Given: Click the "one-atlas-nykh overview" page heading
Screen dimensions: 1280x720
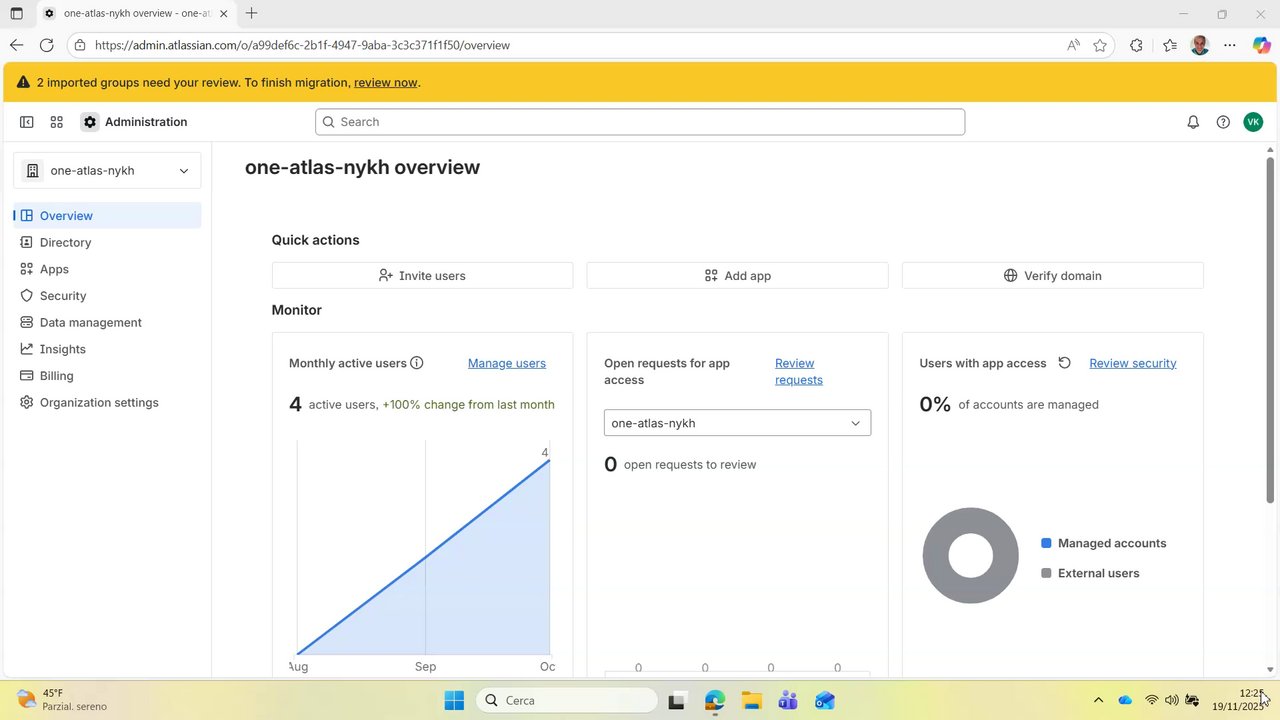Looking at the screenshot, I should [362, 167].
